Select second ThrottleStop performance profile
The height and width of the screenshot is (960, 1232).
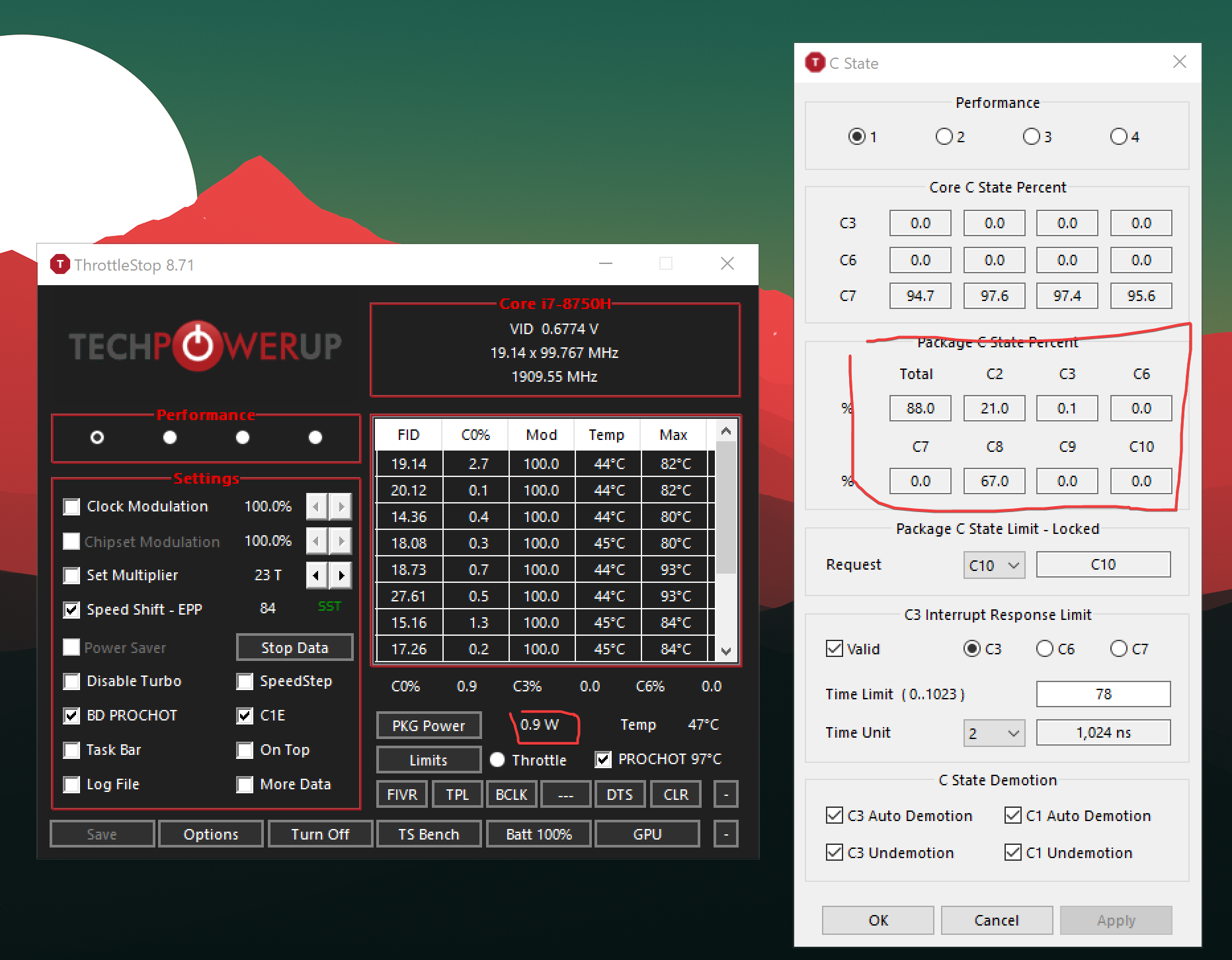[170, 437]
